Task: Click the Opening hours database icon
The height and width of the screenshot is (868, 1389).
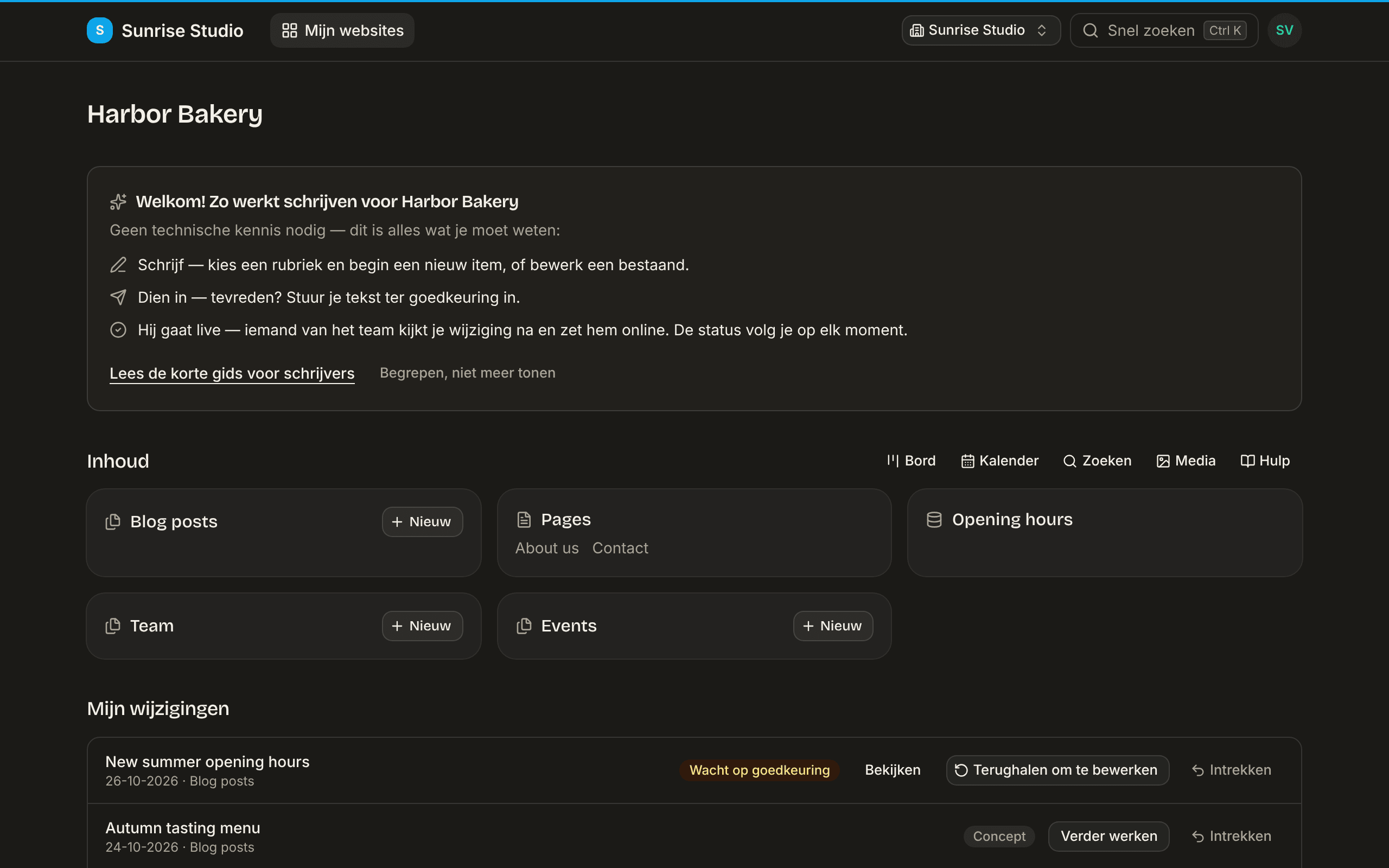Action: tap(934, 520)
